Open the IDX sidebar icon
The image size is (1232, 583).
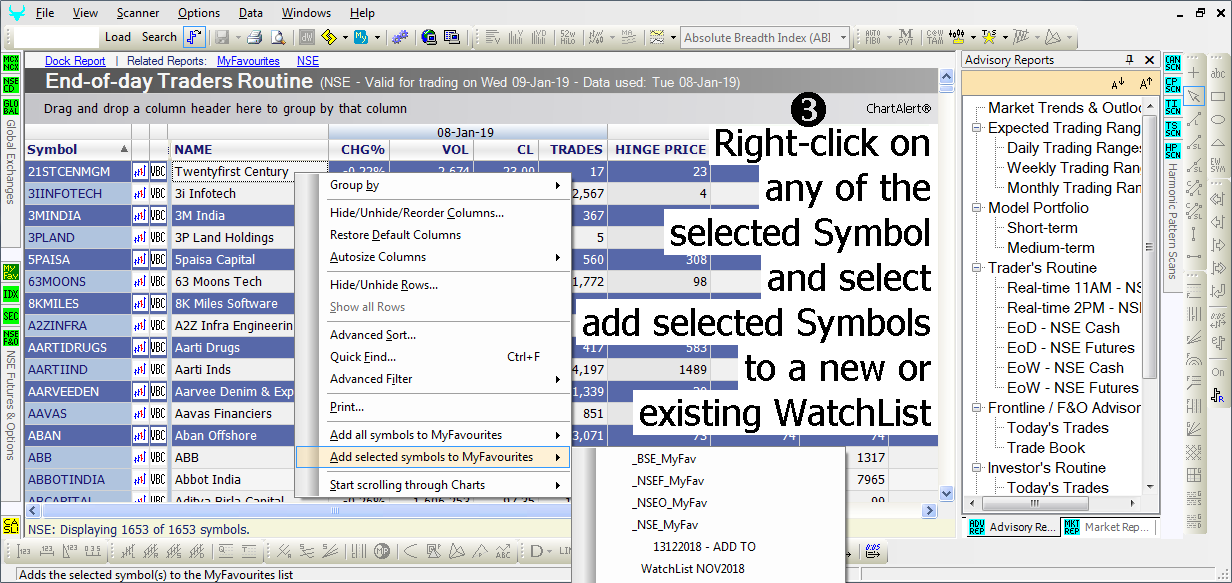[11, 294]
